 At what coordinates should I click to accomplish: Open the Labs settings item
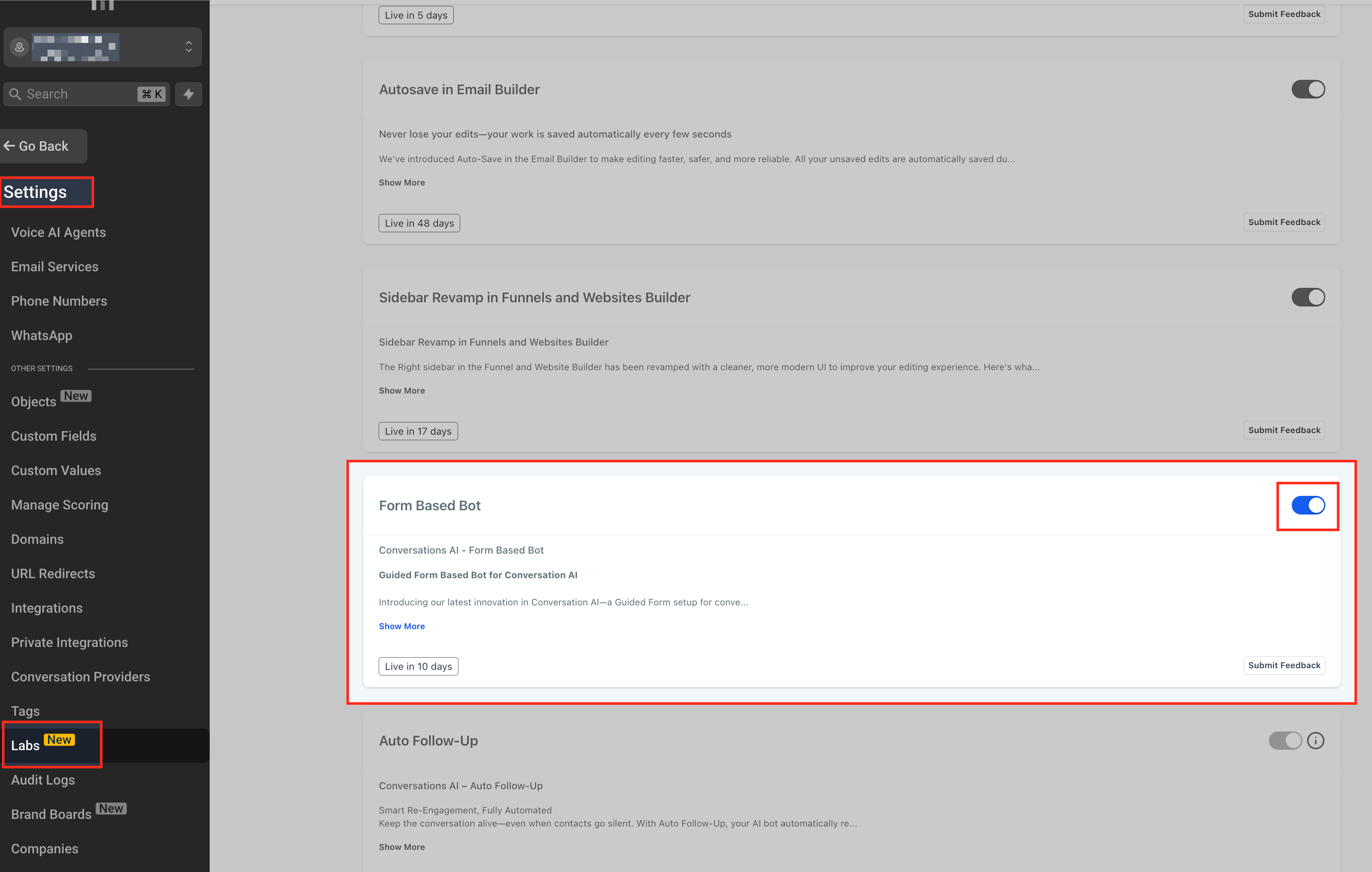click(x=25, y=745)
